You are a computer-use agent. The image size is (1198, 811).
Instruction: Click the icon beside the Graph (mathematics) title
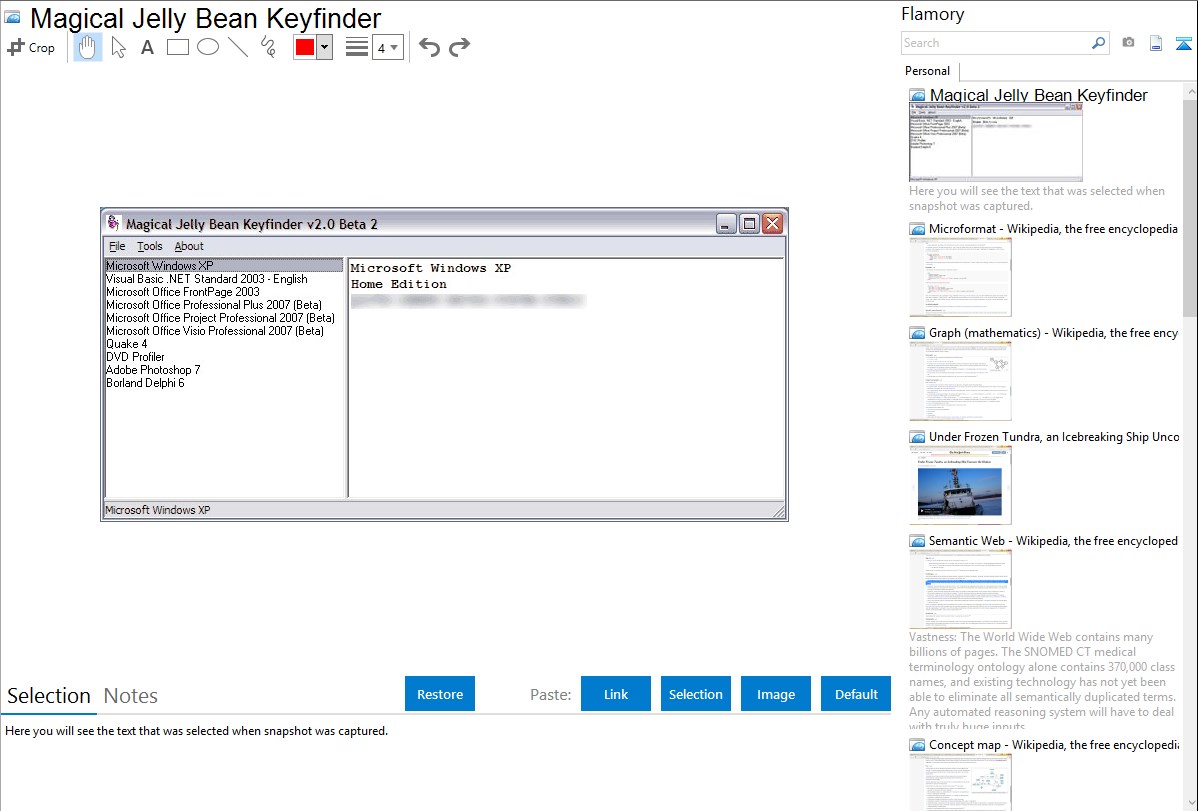[x=917, y=333]
